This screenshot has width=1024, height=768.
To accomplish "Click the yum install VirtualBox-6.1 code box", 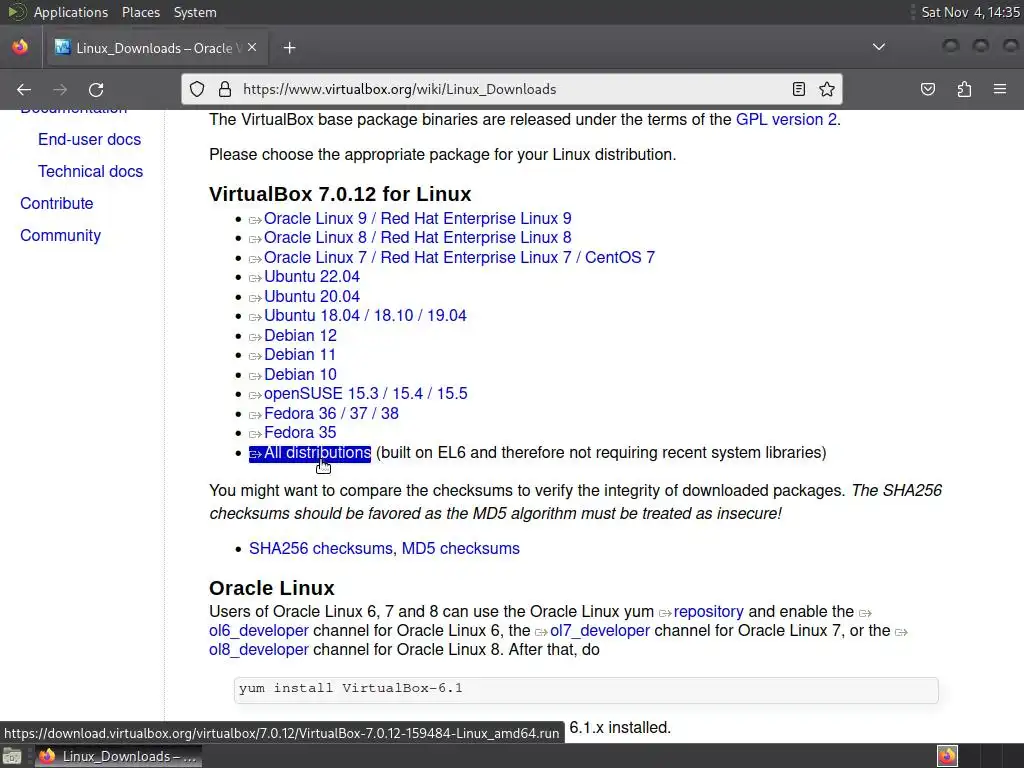I will tap(586, 690).
